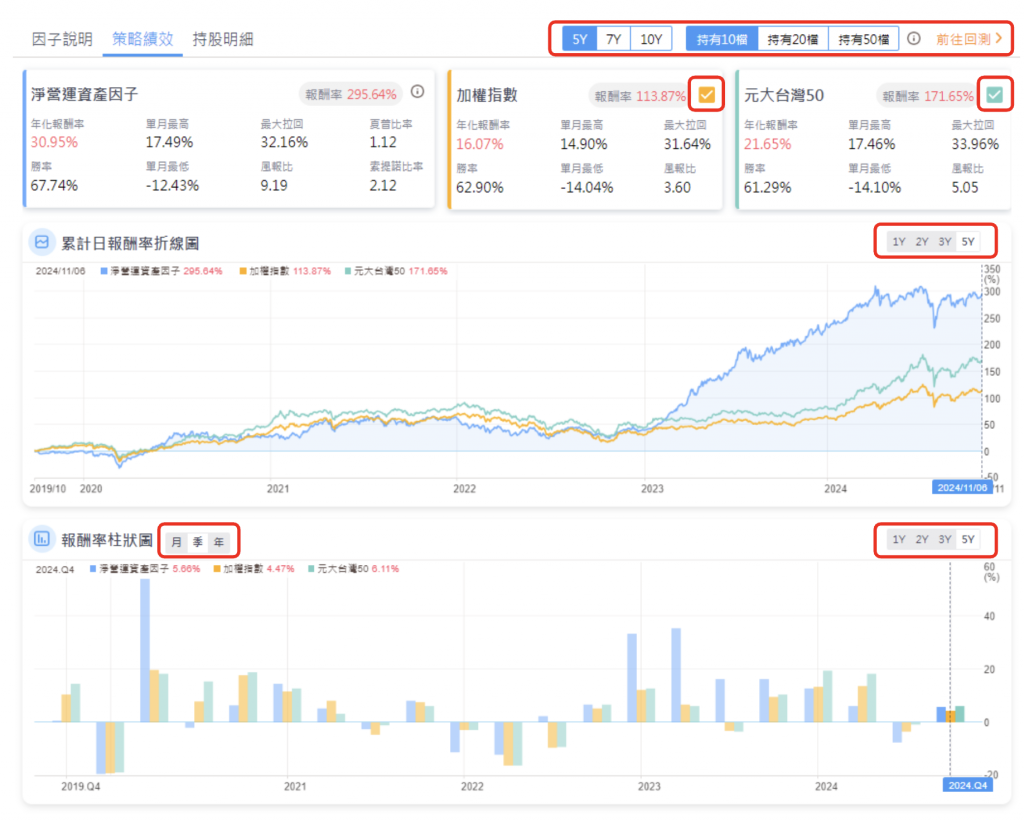Switch bar chart to monthly 月 view
Screen dimensions: 1024x821
[x=177, y=541]
